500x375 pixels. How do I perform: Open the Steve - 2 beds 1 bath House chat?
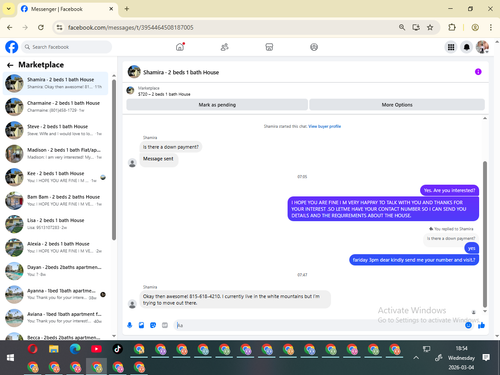(x=55, y=130)
